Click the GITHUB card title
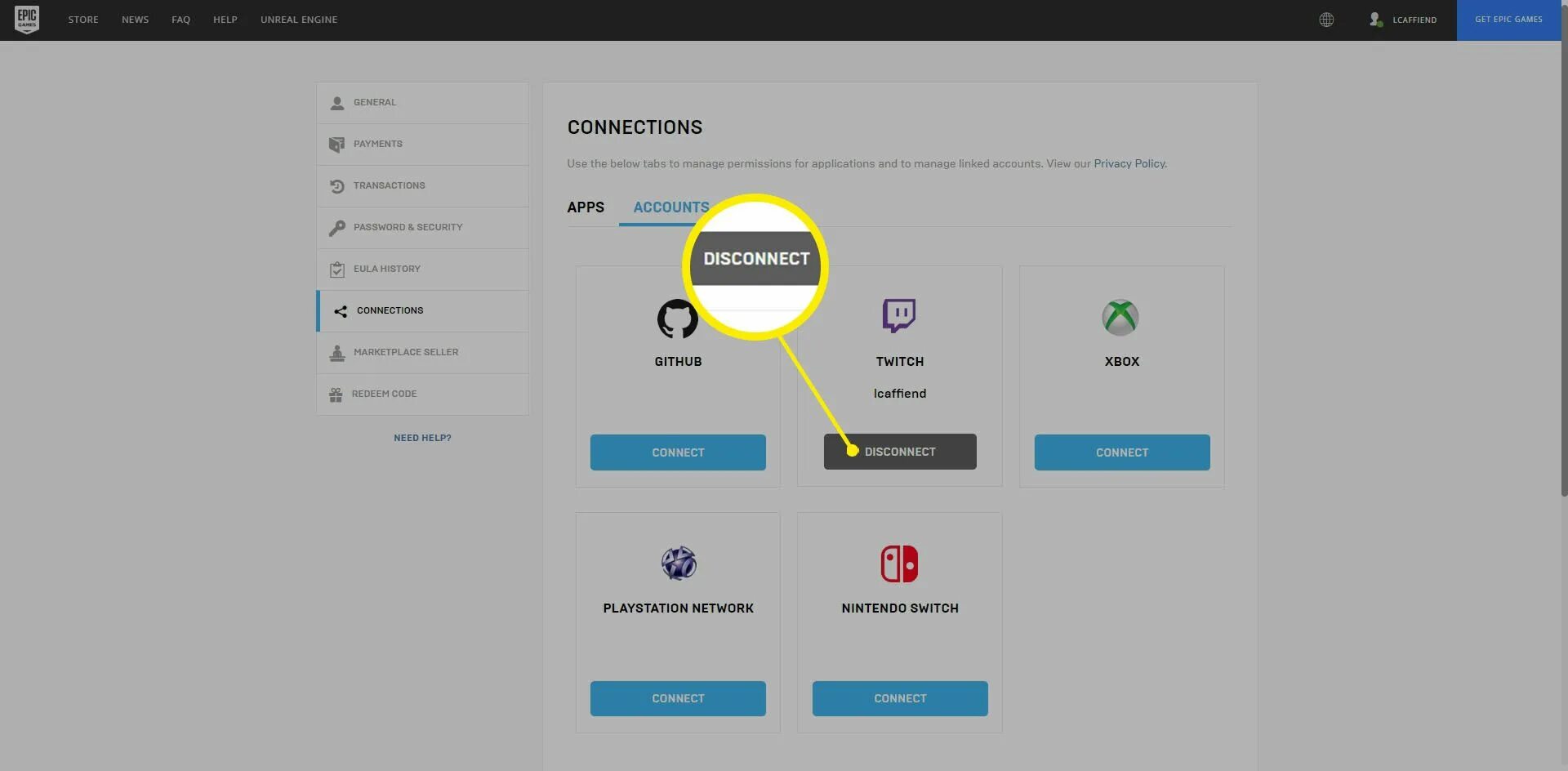Image resolution: width=1568 pixels, height=771 pixels. tap(678, 362)
